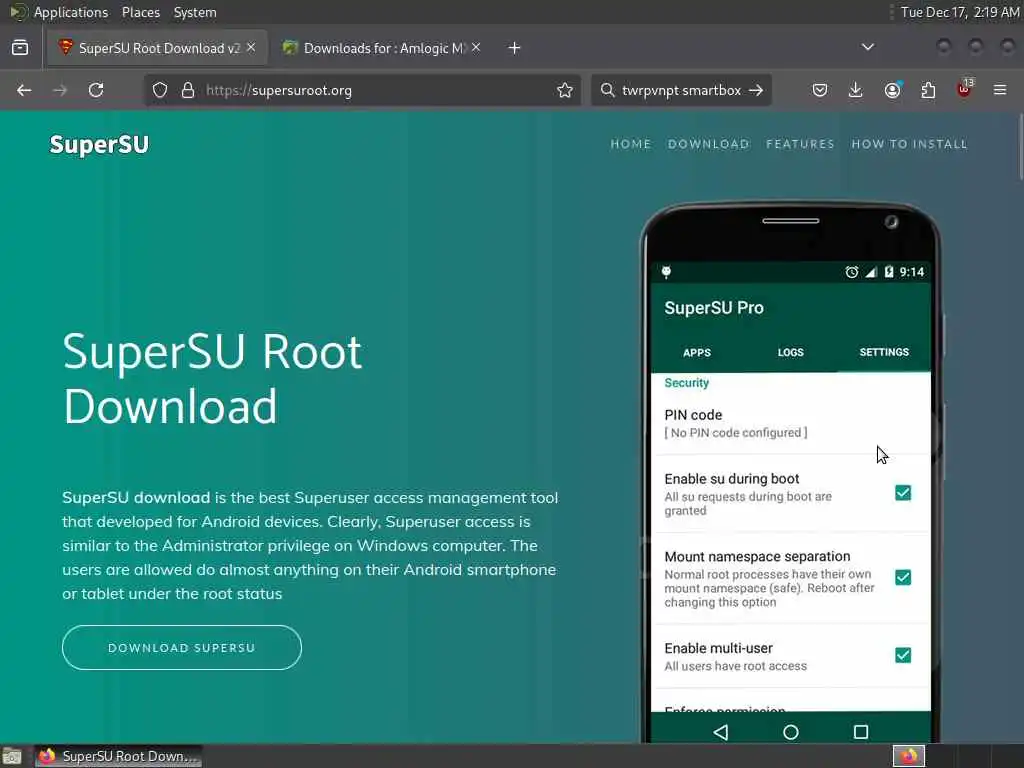Go back to the previous page

pos(24,90)
